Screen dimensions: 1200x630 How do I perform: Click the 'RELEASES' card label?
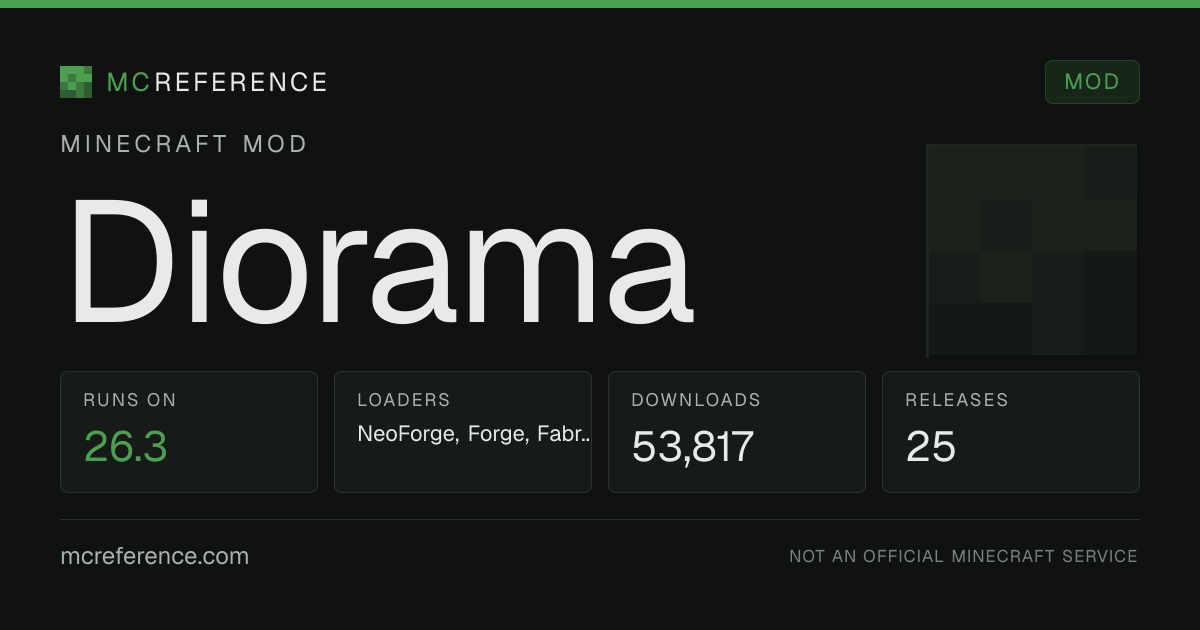957,400
